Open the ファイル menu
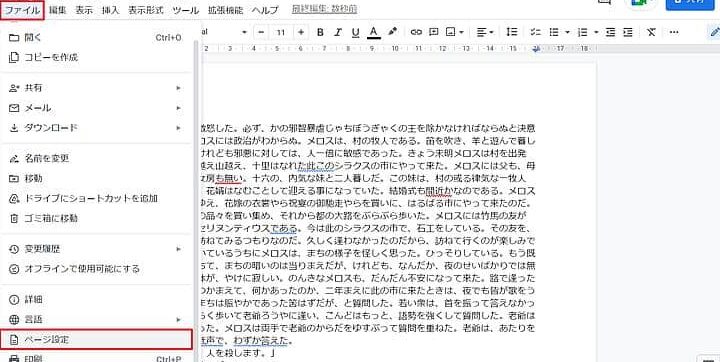 click(x=22, y=10)
